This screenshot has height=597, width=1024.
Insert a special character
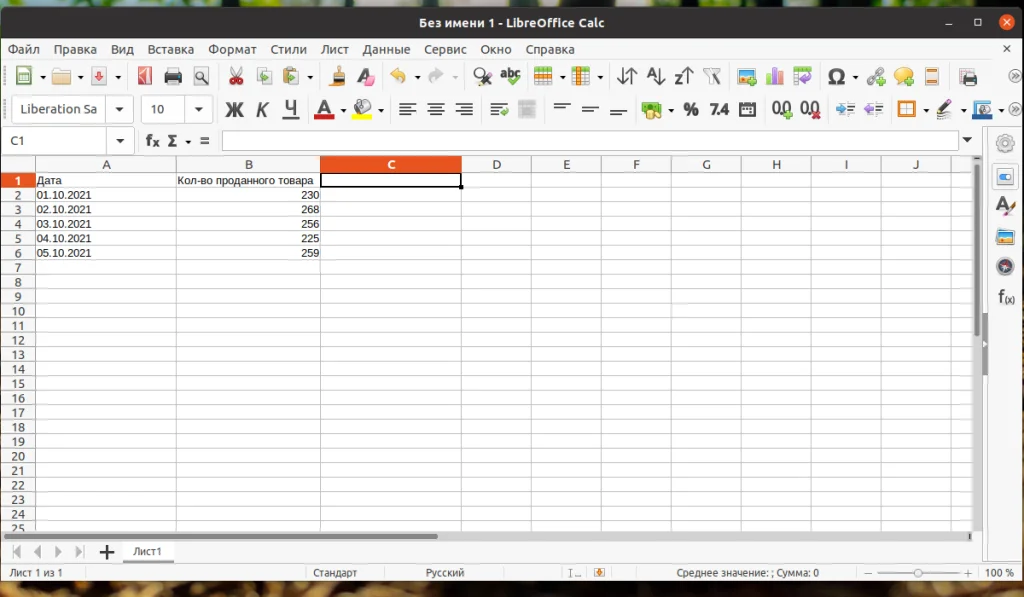[836, 76]
